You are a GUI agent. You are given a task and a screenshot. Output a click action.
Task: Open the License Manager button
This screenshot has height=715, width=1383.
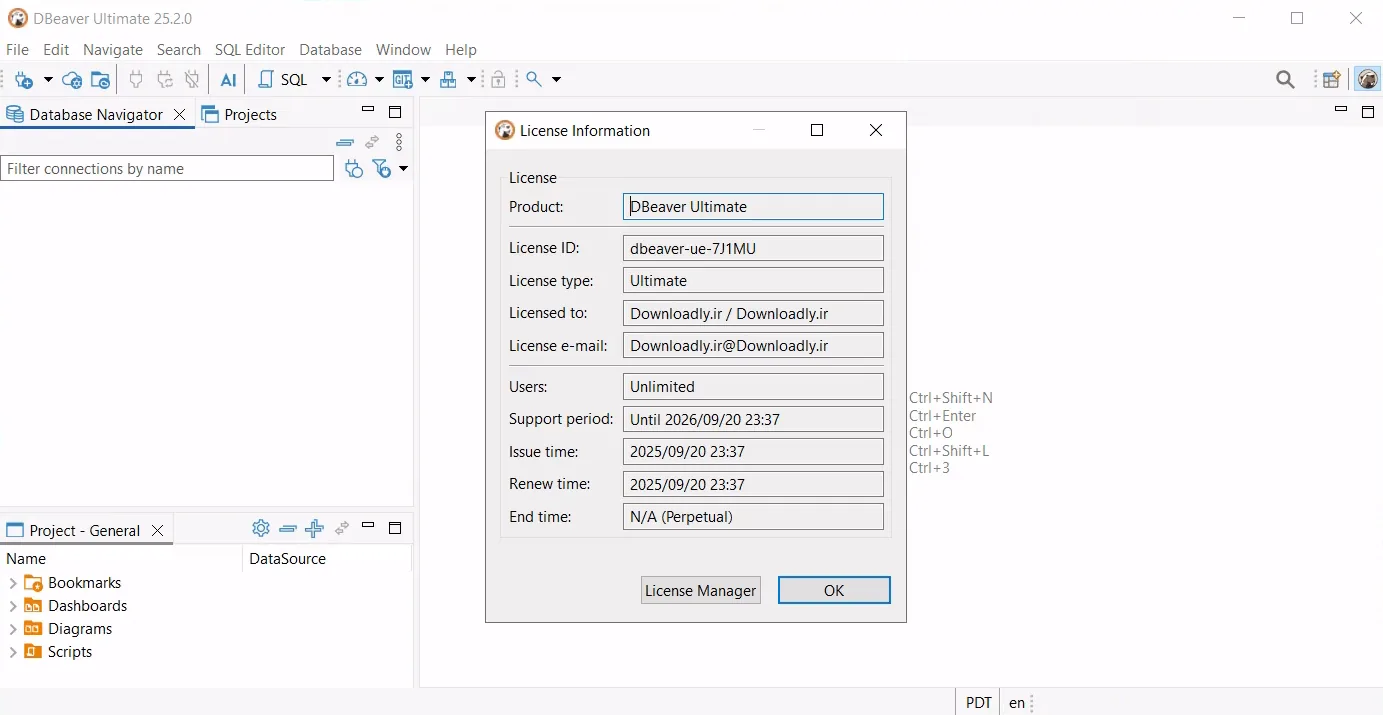click(700, 590)
